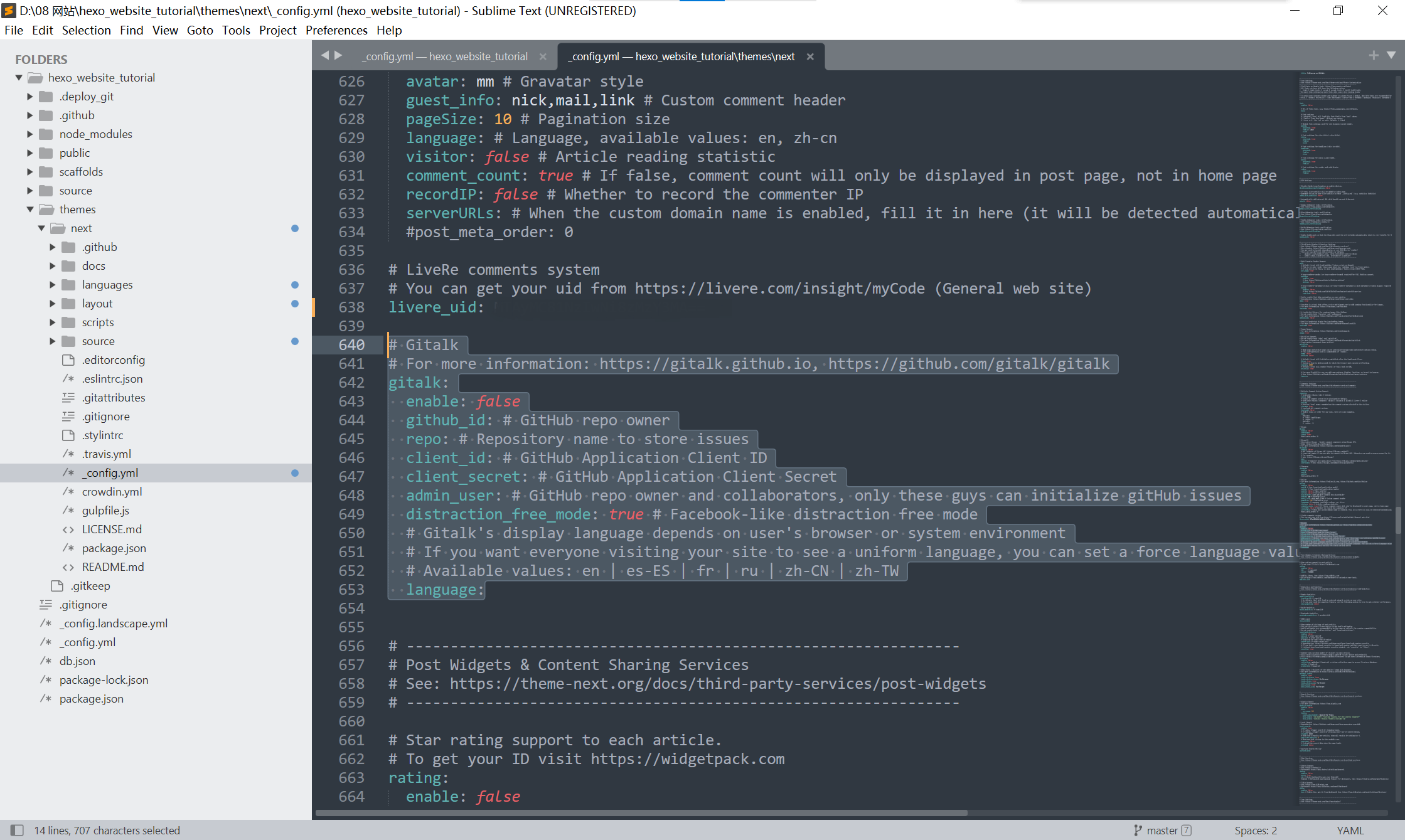1405x840 pixels.
Task: Open the Preferences menu
Action: pyautogui.click(x=336, y=30)
